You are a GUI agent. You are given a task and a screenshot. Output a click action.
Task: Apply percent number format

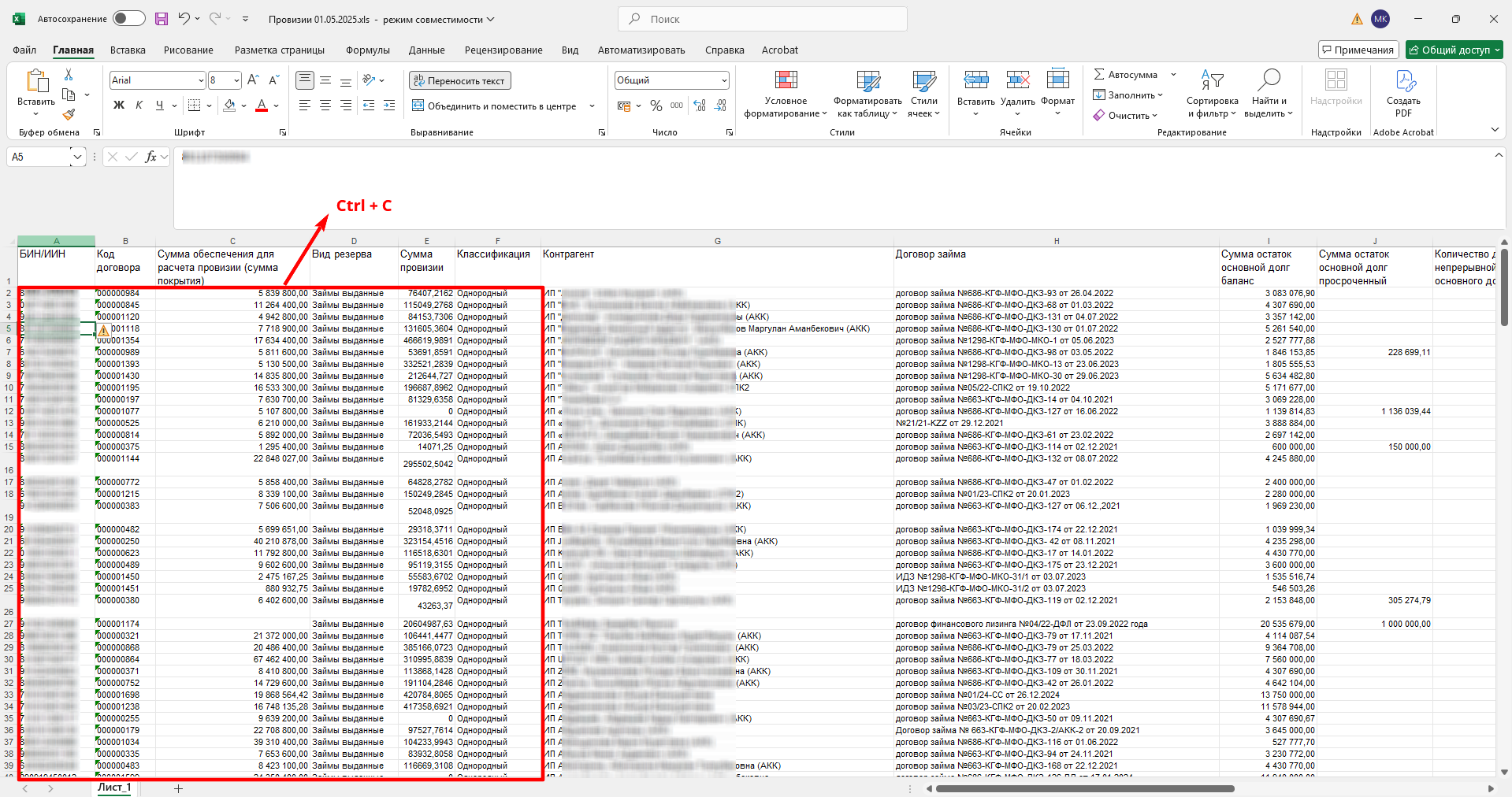[x=656, y=106]
